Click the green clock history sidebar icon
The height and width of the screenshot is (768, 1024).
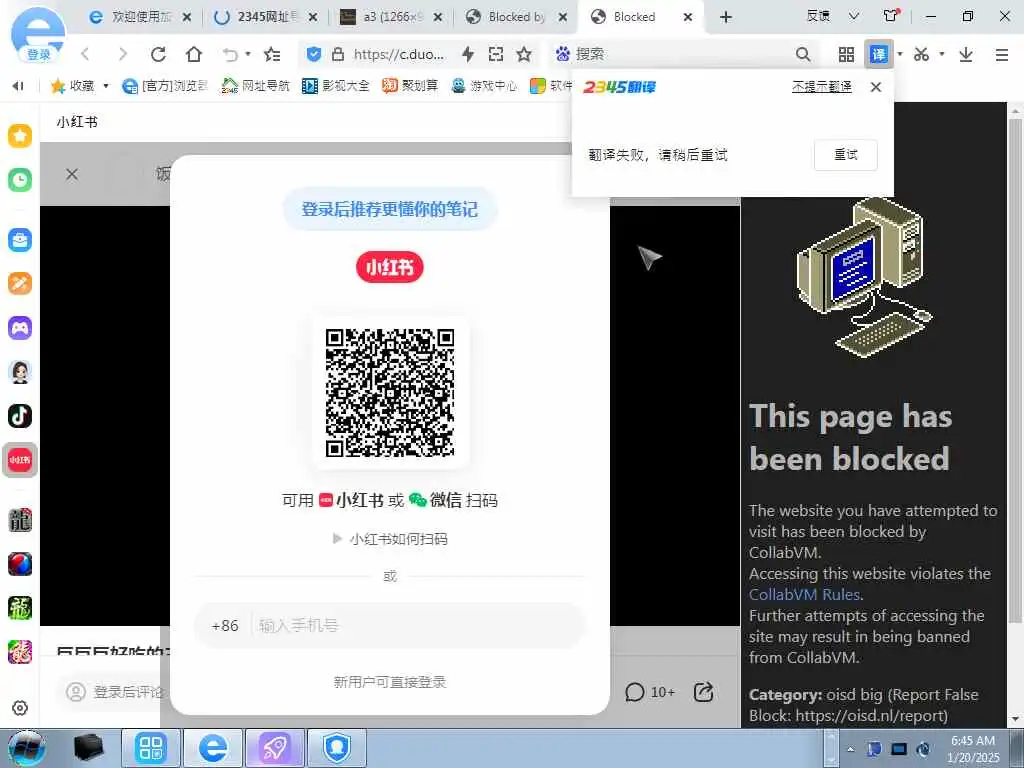click(20, 180)
